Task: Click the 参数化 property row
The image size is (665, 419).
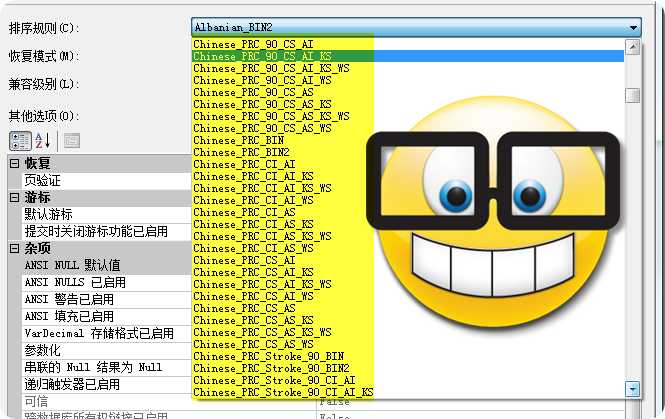Action: pyautogui.click(x=106, y=350)
